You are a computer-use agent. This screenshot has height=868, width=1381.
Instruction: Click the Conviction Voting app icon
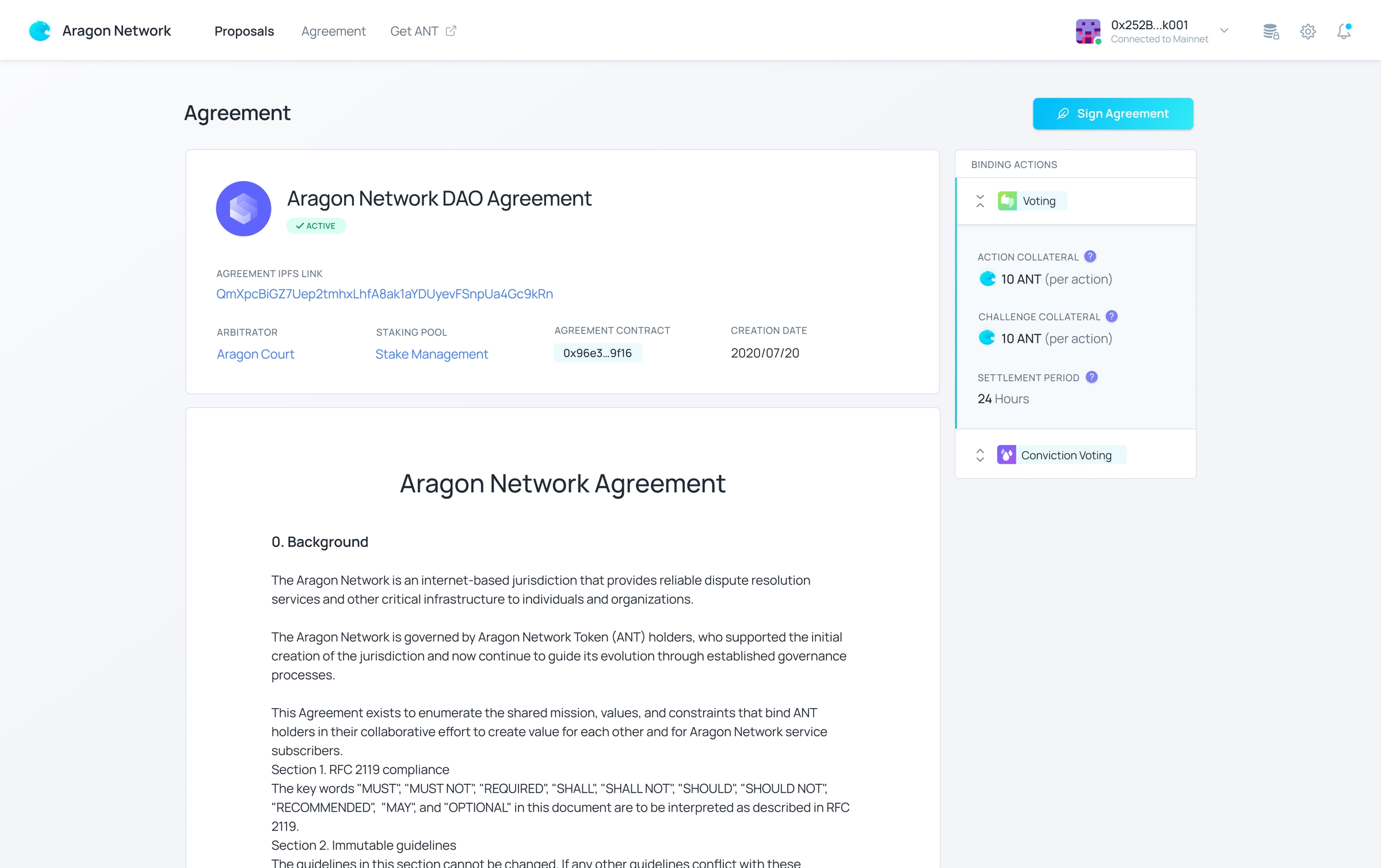1006,454
